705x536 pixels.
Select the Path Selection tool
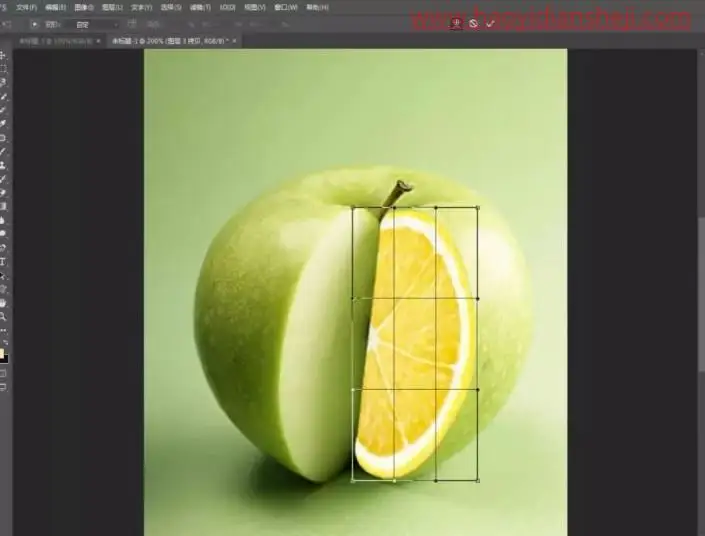(x=3, y=275)
